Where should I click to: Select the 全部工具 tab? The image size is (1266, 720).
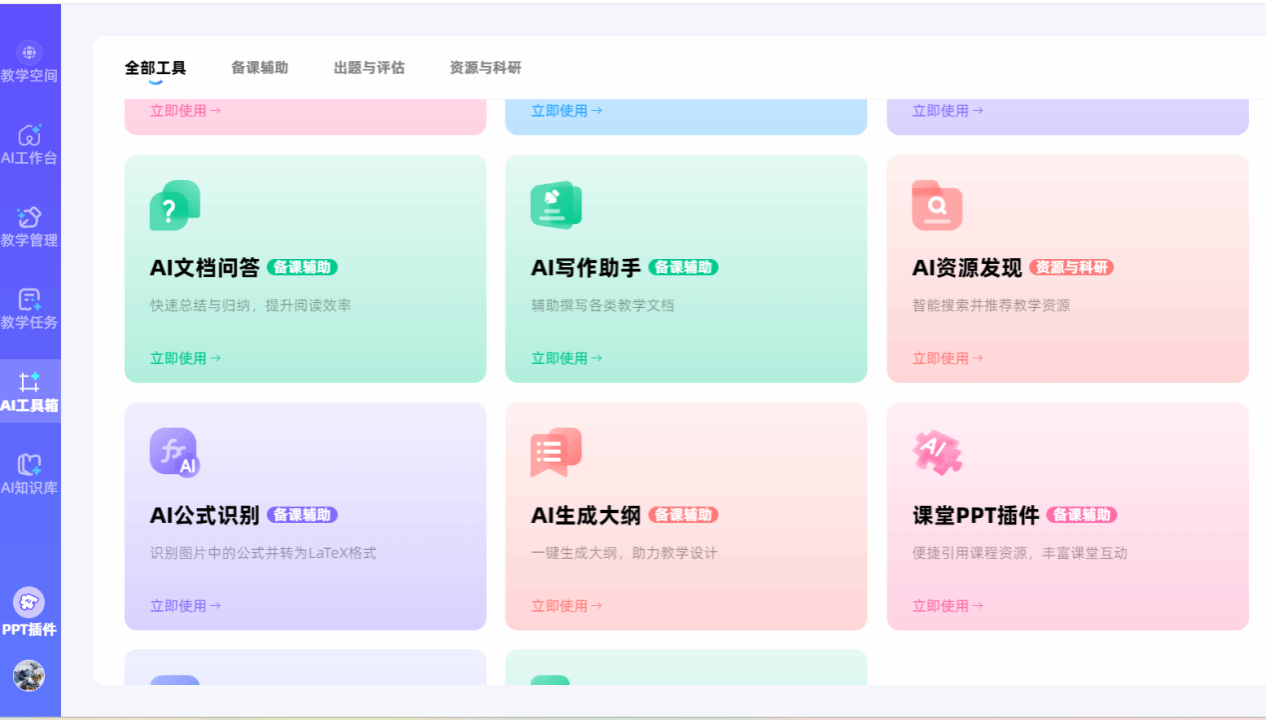[155, 68]
